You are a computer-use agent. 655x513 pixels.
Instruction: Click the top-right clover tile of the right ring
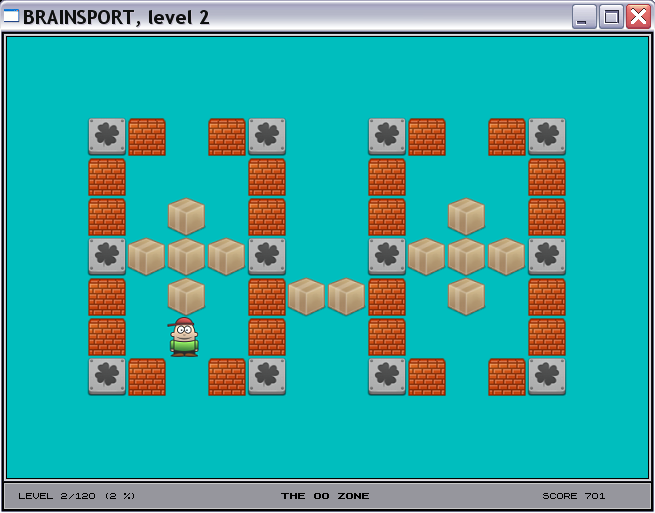coord(547,136)
